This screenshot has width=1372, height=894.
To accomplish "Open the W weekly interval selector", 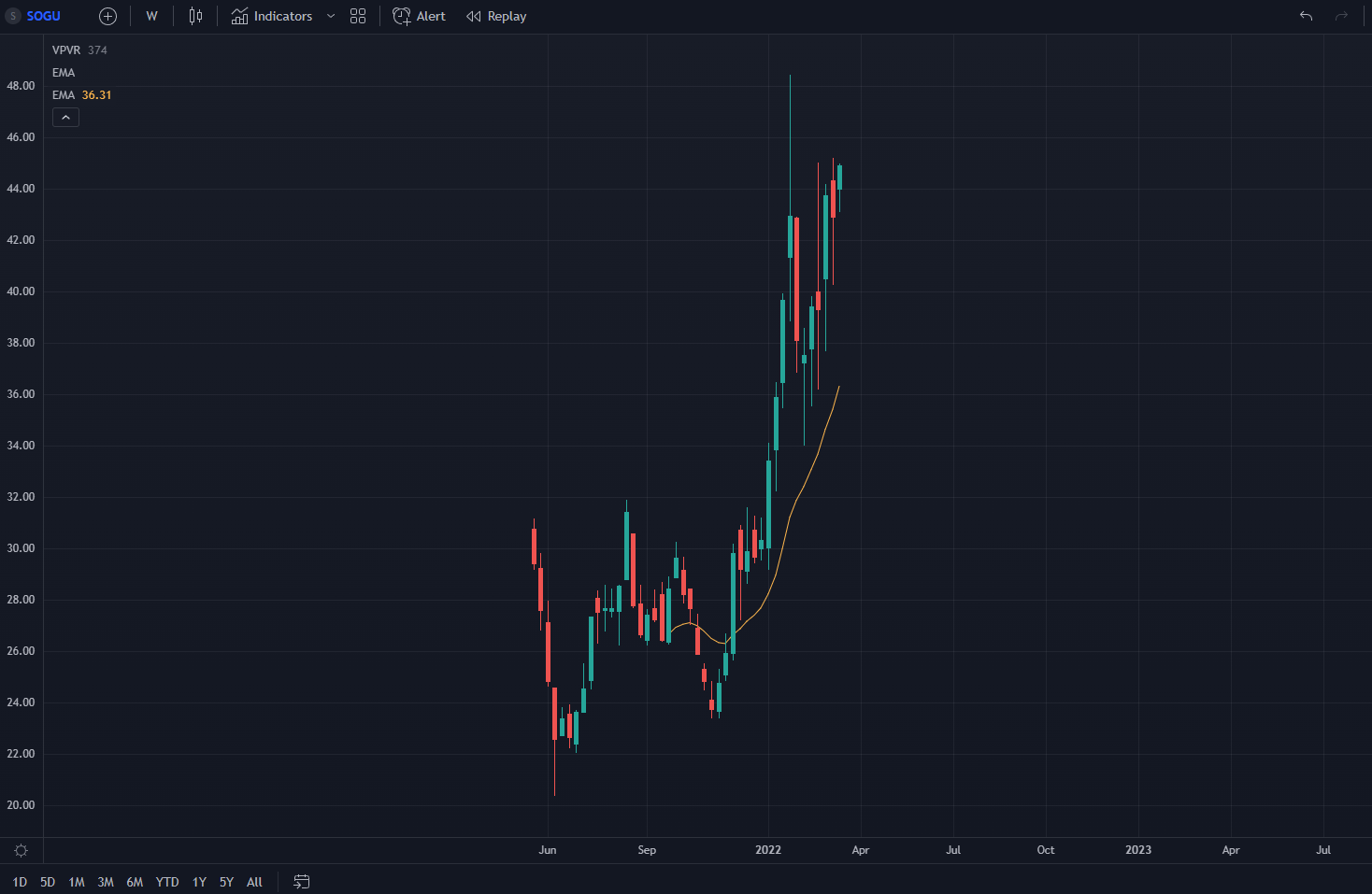I will (x=151, y=16).
